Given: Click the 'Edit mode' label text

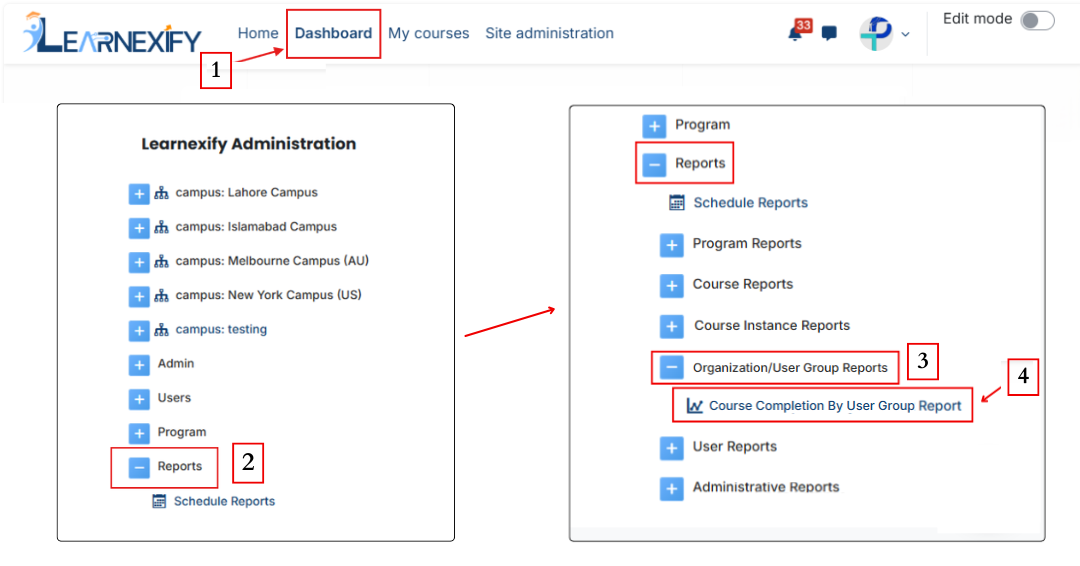Looking at the screenshot, I should [x=977, y=19].
